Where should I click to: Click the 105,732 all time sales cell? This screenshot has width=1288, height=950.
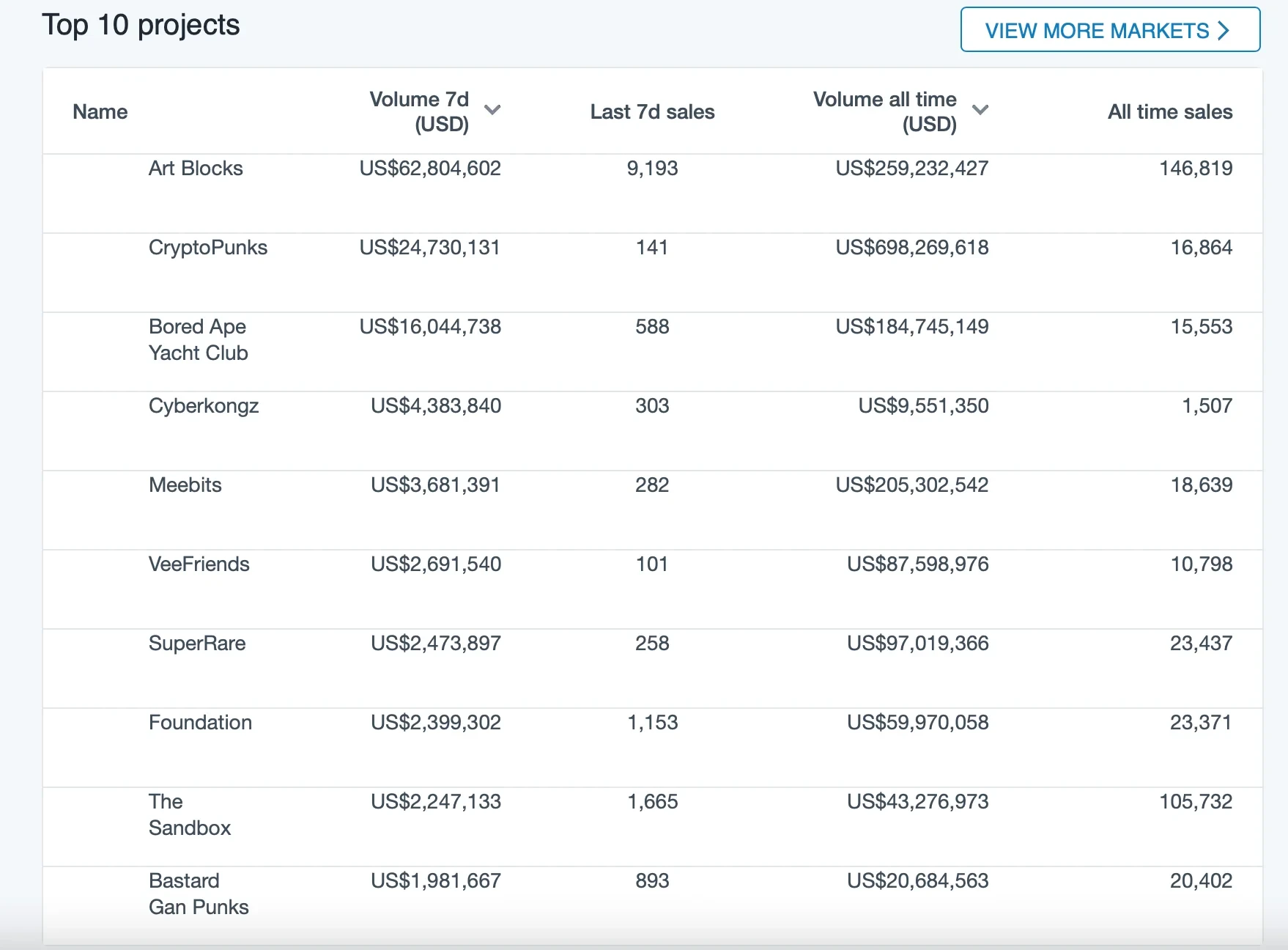pyautogui.click(x=1196, y=802)
